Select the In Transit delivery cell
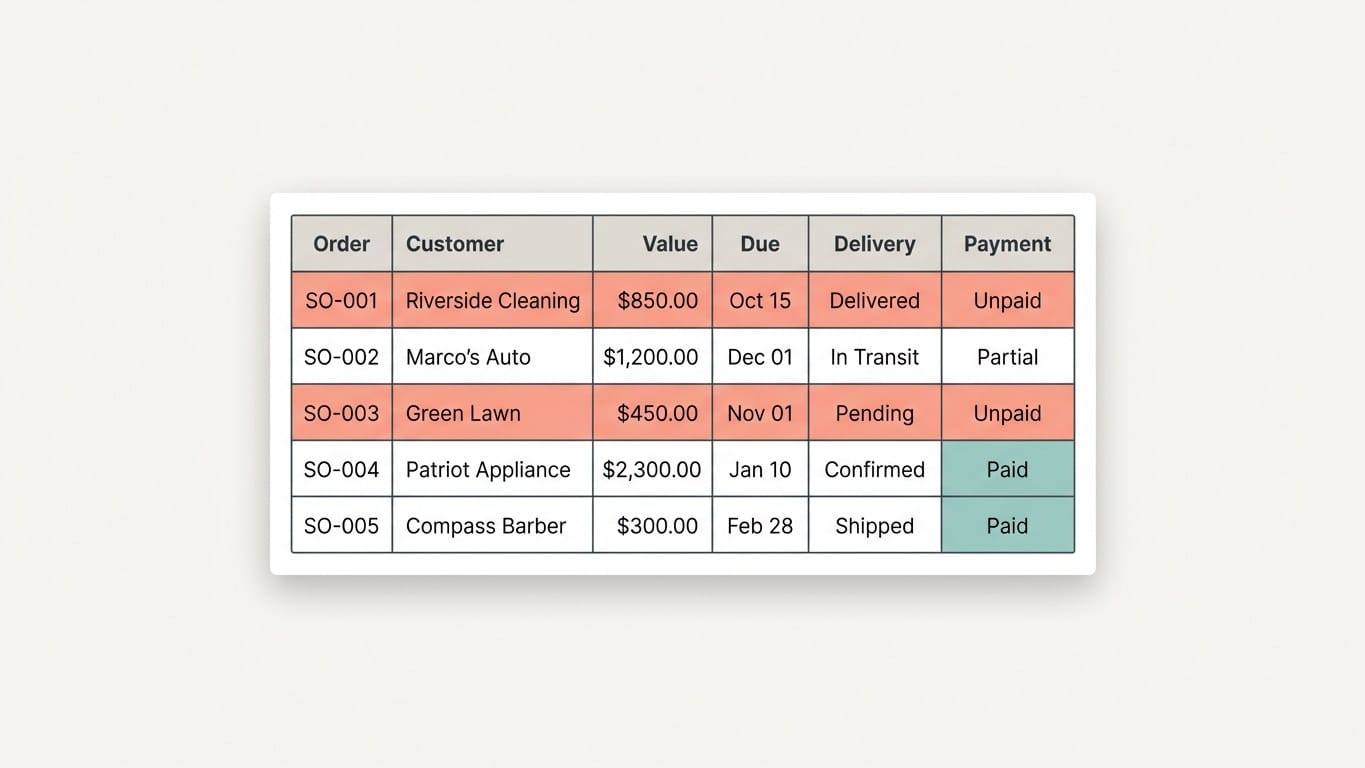Image resolution: width=1365 pixels, height=768 pixels. 875,356
